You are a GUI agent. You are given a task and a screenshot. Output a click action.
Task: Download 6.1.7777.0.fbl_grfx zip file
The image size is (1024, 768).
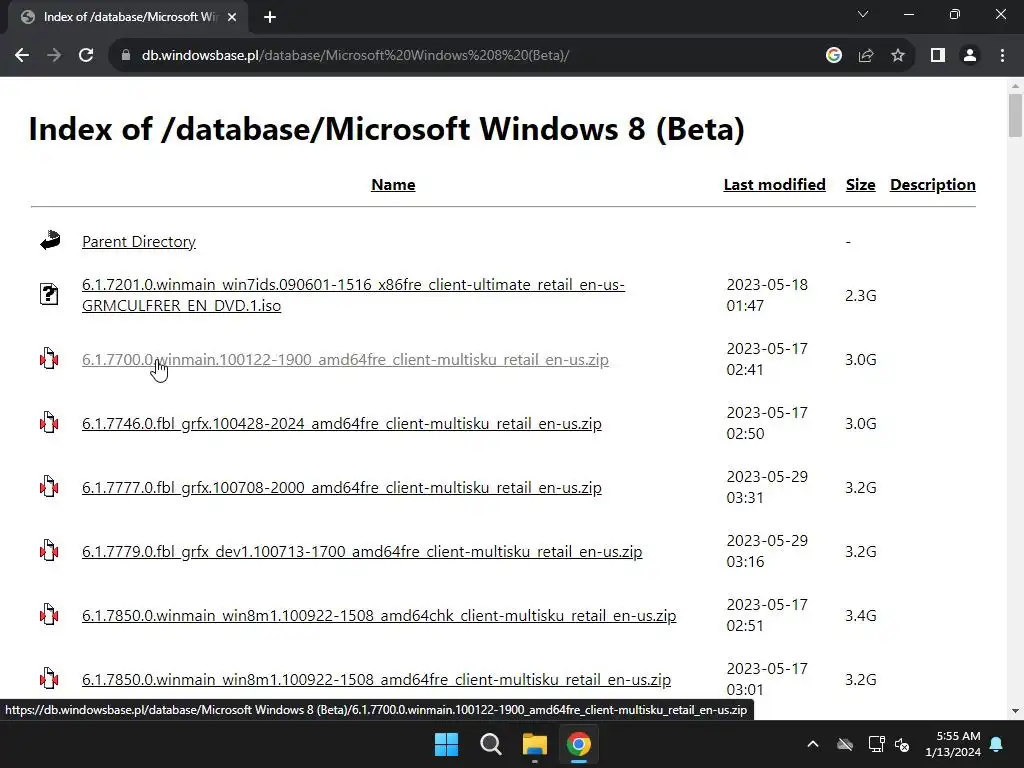click(342, 488)
